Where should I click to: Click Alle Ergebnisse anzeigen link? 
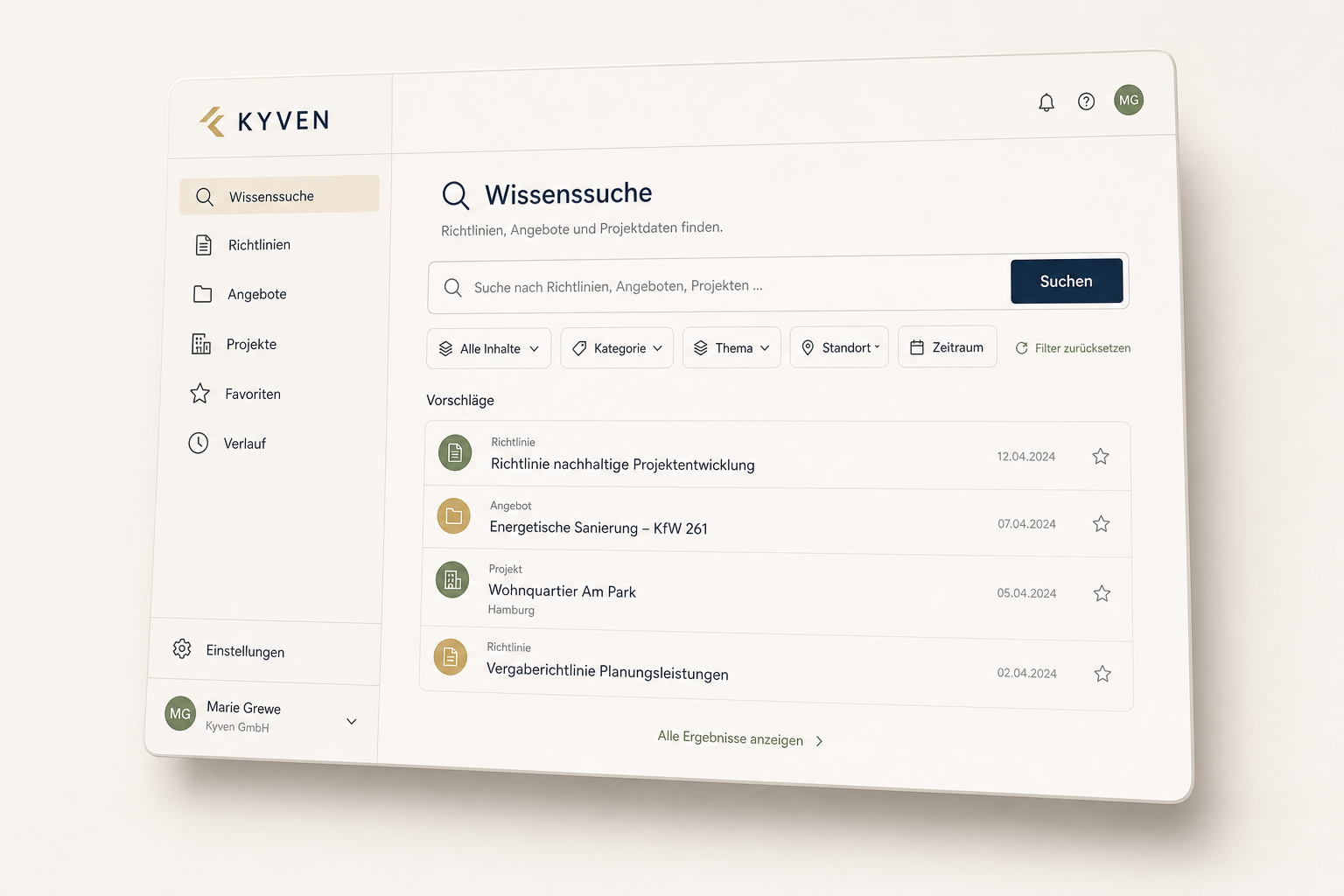731,738
